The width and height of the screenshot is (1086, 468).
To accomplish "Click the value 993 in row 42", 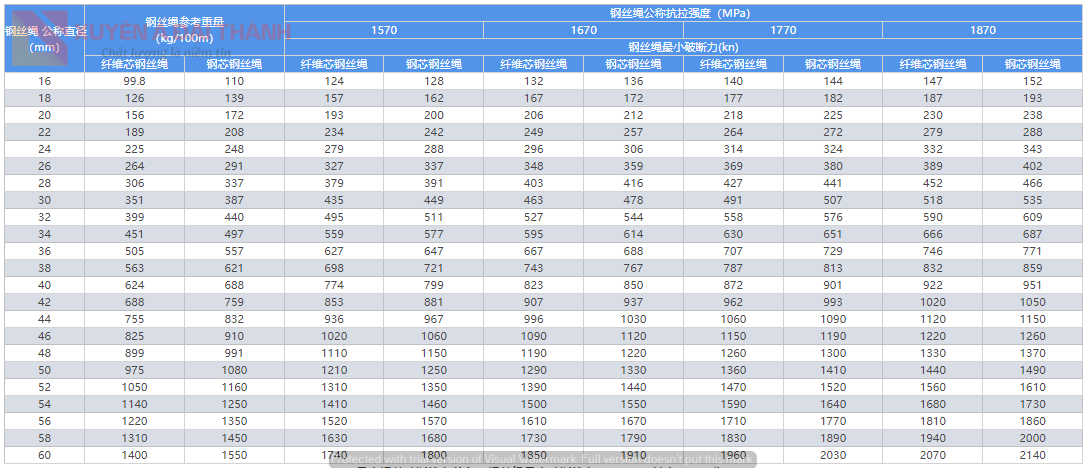I will click(x=833, y=302).
